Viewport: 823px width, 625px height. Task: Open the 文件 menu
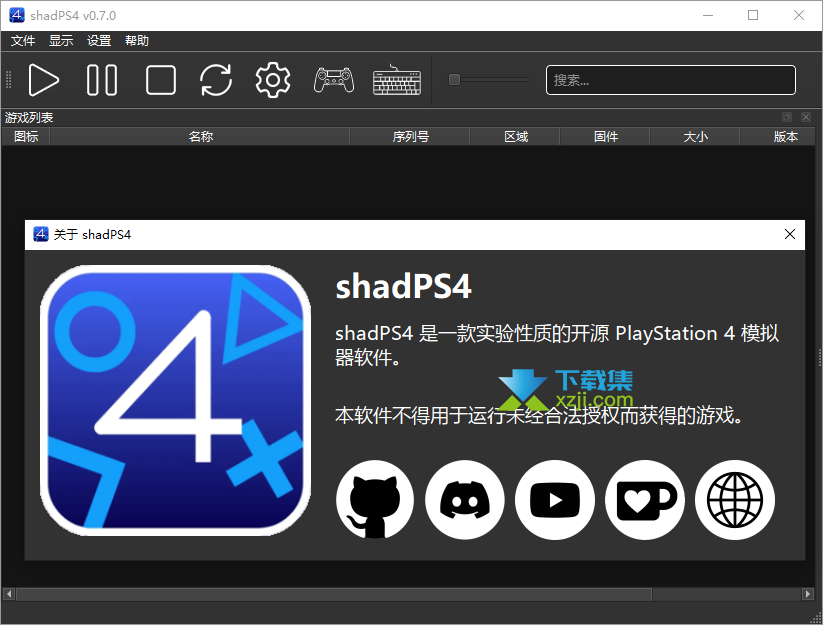click(x=23, y=41)
